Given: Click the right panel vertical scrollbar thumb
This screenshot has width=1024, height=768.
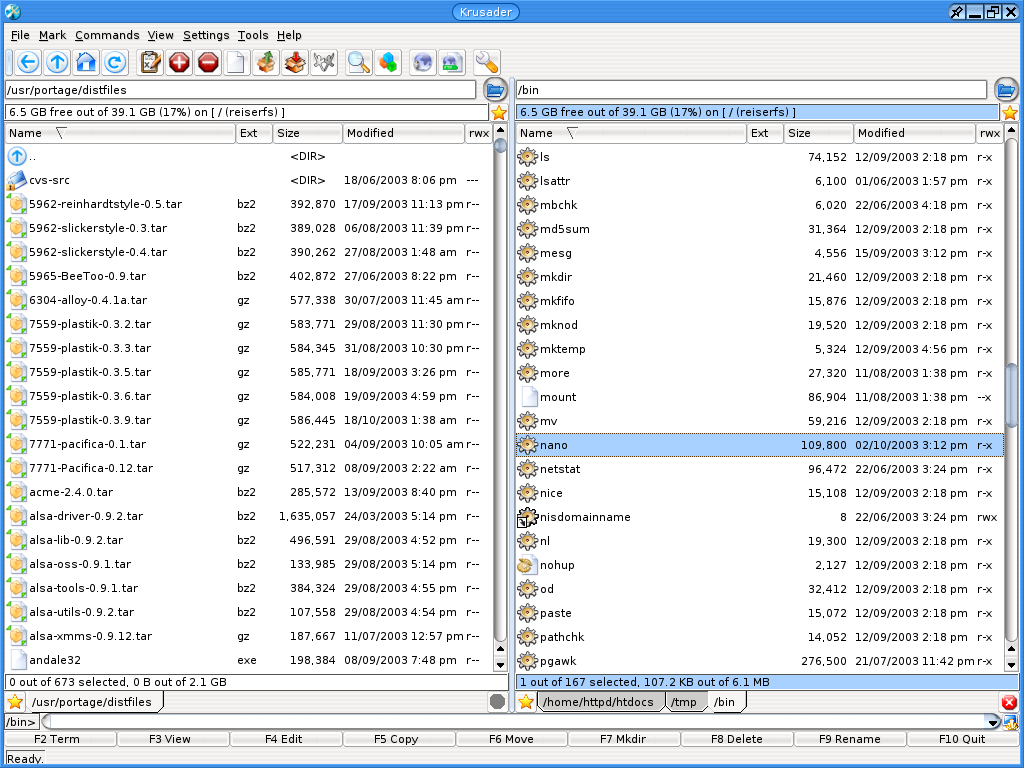Looking at the screenshot, I should click(1011, 395).
